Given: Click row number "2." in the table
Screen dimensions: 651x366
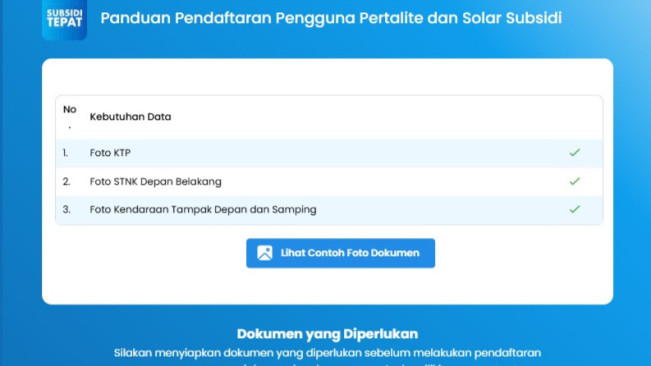Looking at the screenshot, I should click(66, 181).
